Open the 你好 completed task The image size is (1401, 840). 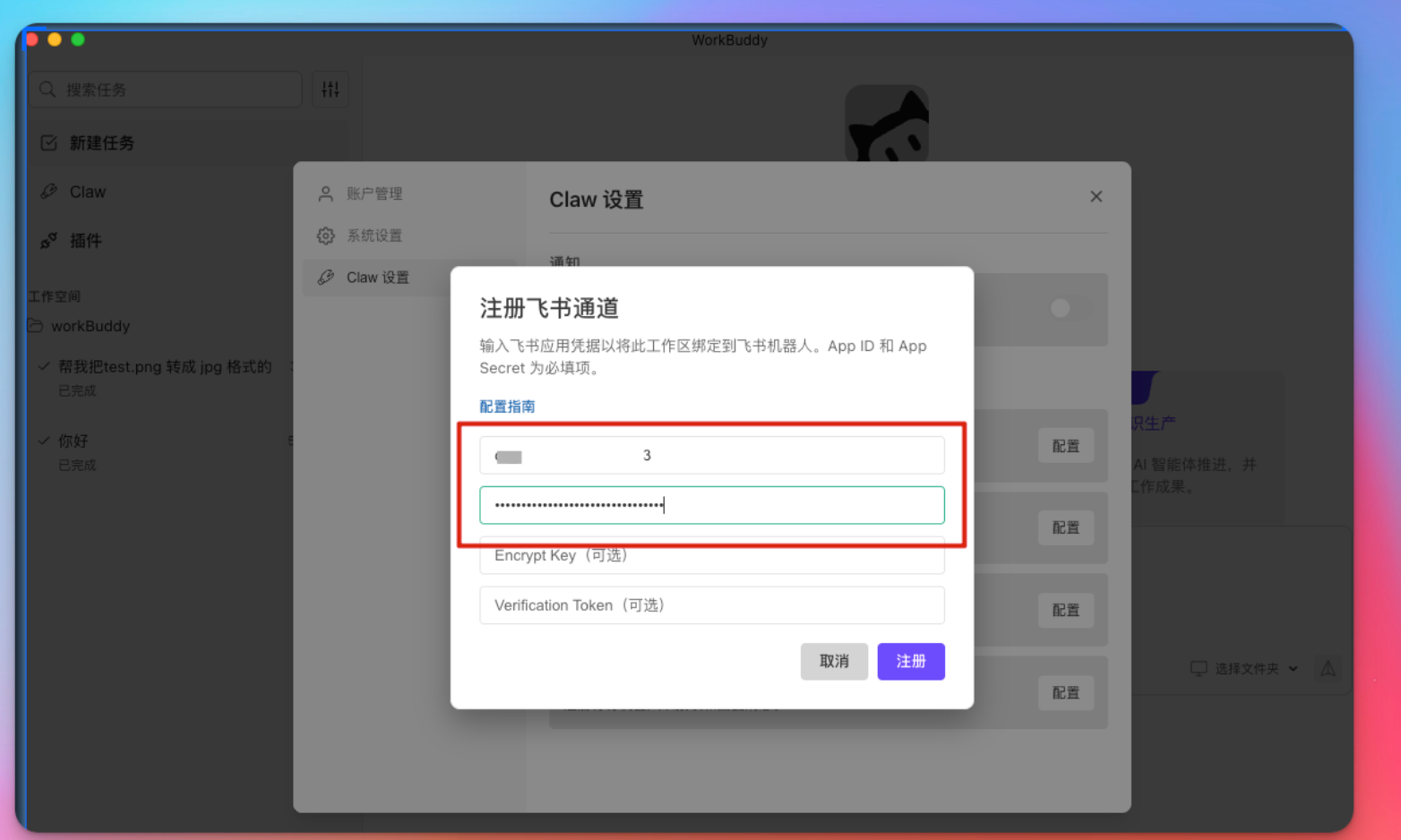click(x=73, y=441)
